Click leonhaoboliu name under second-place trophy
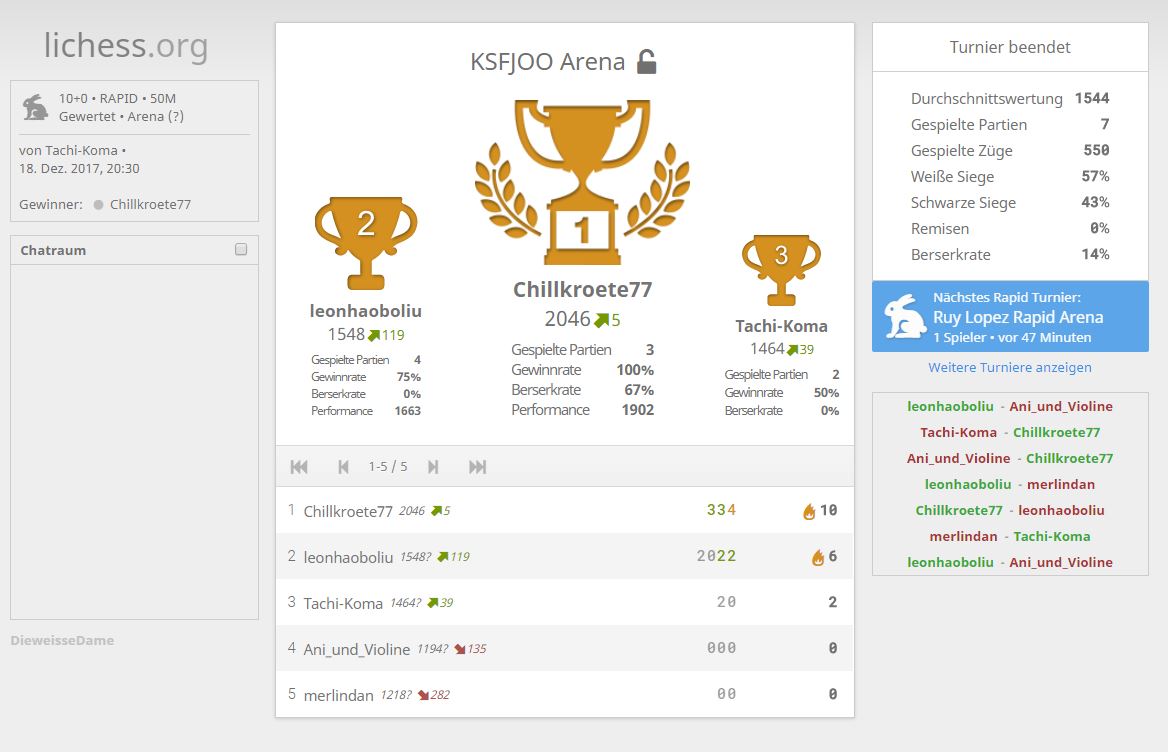The image size is (1168, 752). 366,311
